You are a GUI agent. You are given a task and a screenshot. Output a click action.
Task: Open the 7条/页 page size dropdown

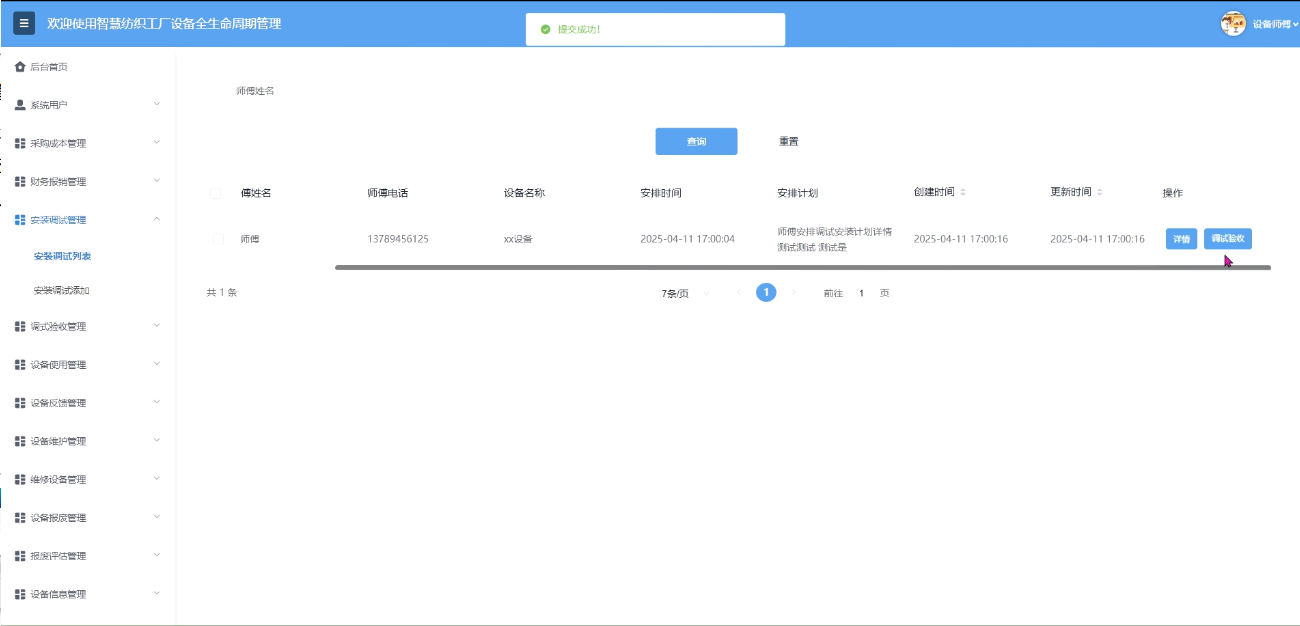(x=686, y=293)
